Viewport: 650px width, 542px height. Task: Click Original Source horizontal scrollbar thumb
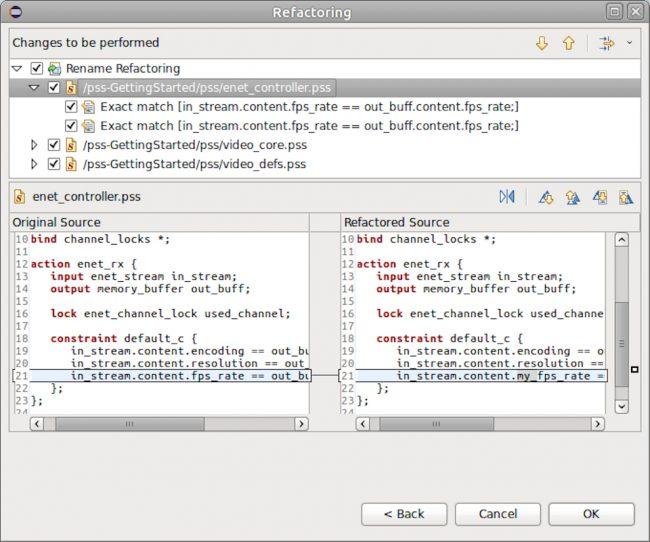(130, 424)
